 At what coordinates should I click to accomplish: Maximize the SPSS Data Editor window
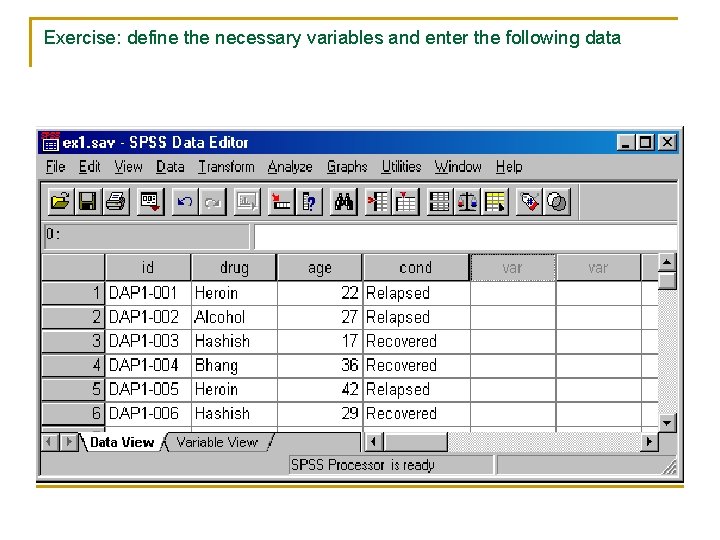[645, 142]
